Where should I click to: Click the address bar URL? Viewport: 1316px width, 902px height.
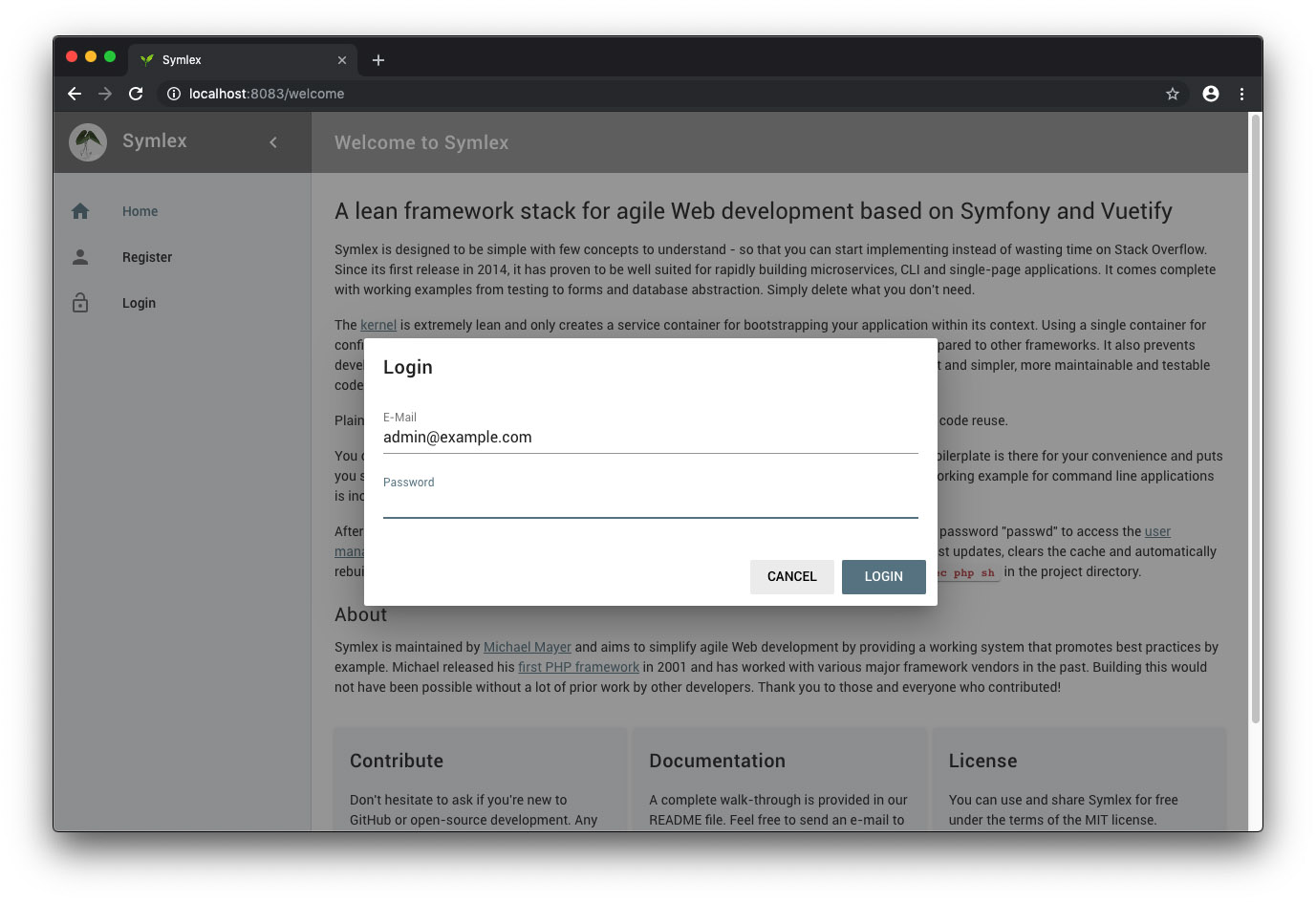(x=267, y=94)
